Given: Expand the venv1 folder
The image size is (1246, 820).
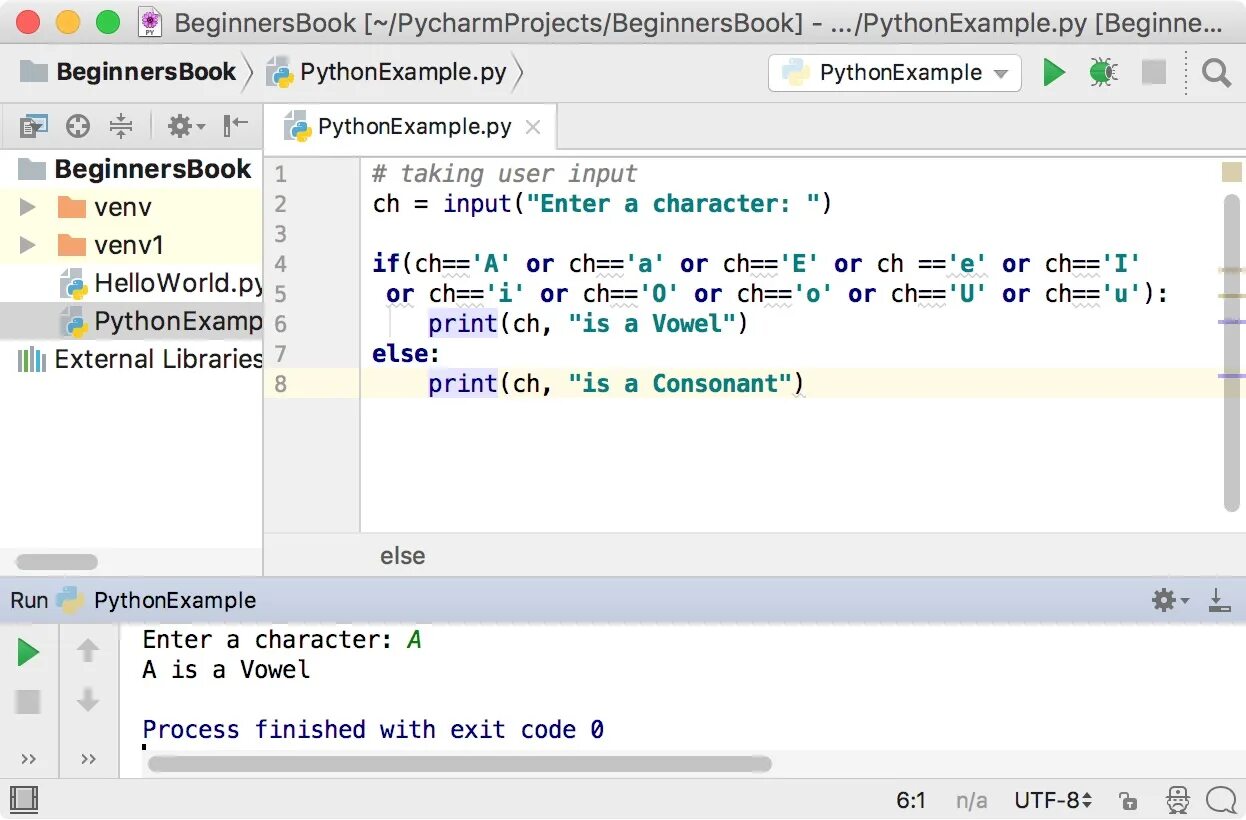Looking at the screenshot, I should (x=27, y=245).
